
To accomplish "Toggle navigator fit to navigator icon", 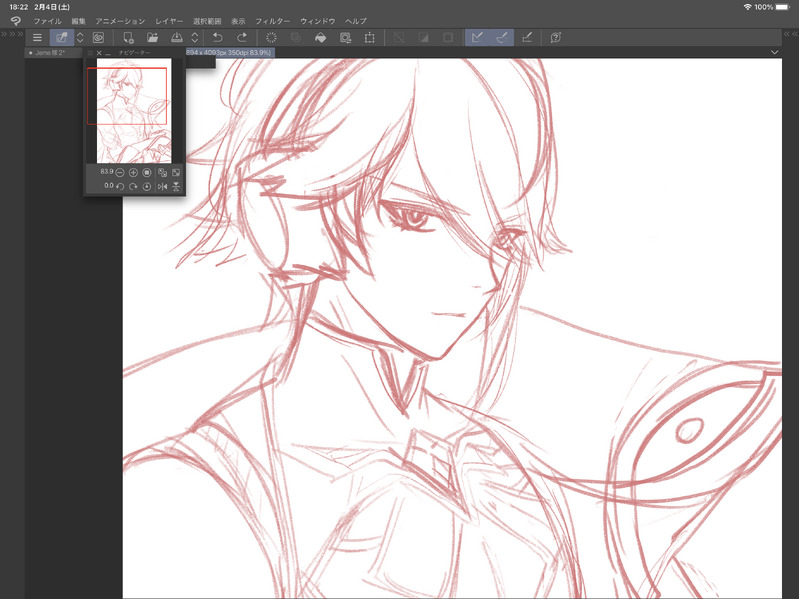I will click(x=176, y=173).
